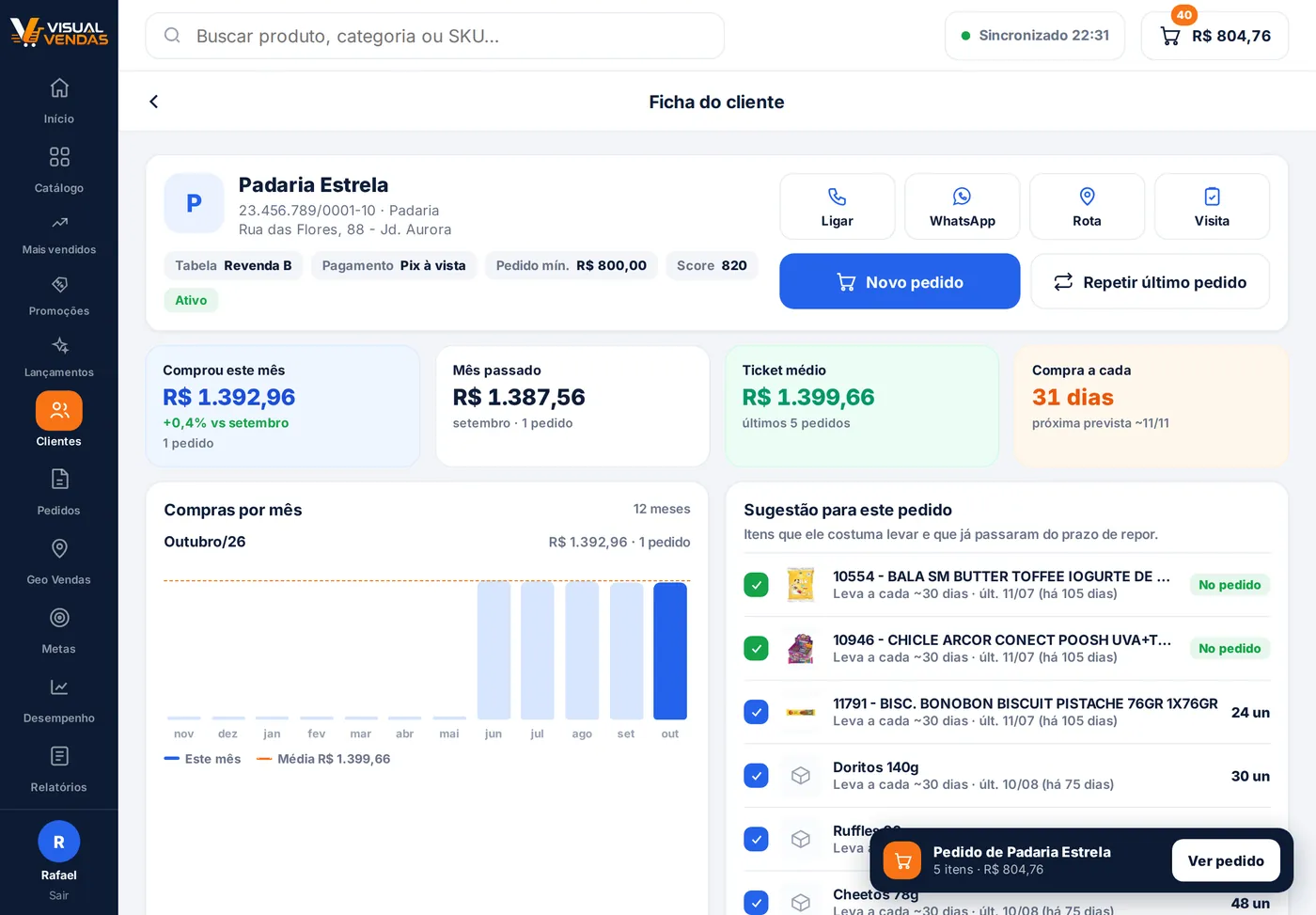Click the Média R$ 1.399,66 legend entry

[323, 759]
